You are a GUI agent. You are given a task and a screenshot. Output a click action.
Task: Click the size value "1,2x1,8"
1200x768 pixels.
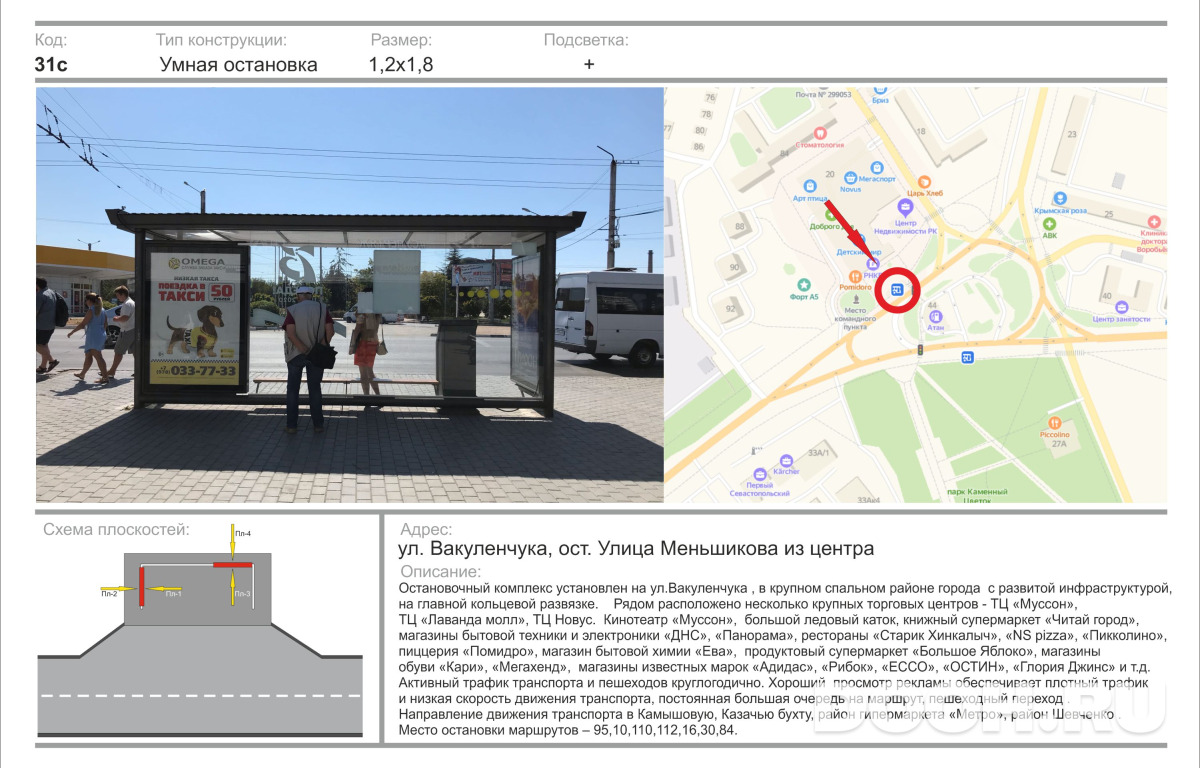401,65
